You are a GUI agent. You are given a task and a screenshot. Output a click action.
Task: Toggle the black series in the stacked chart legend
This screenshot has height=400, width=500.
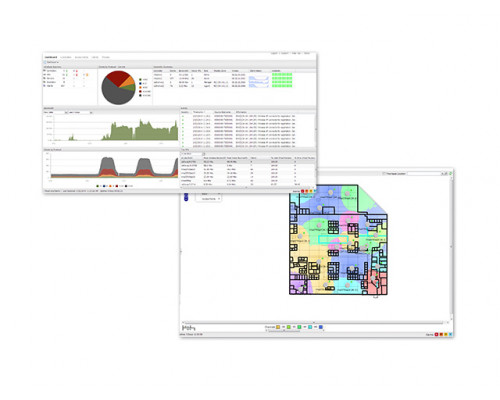pyautogui.click(x=126, y=186)
